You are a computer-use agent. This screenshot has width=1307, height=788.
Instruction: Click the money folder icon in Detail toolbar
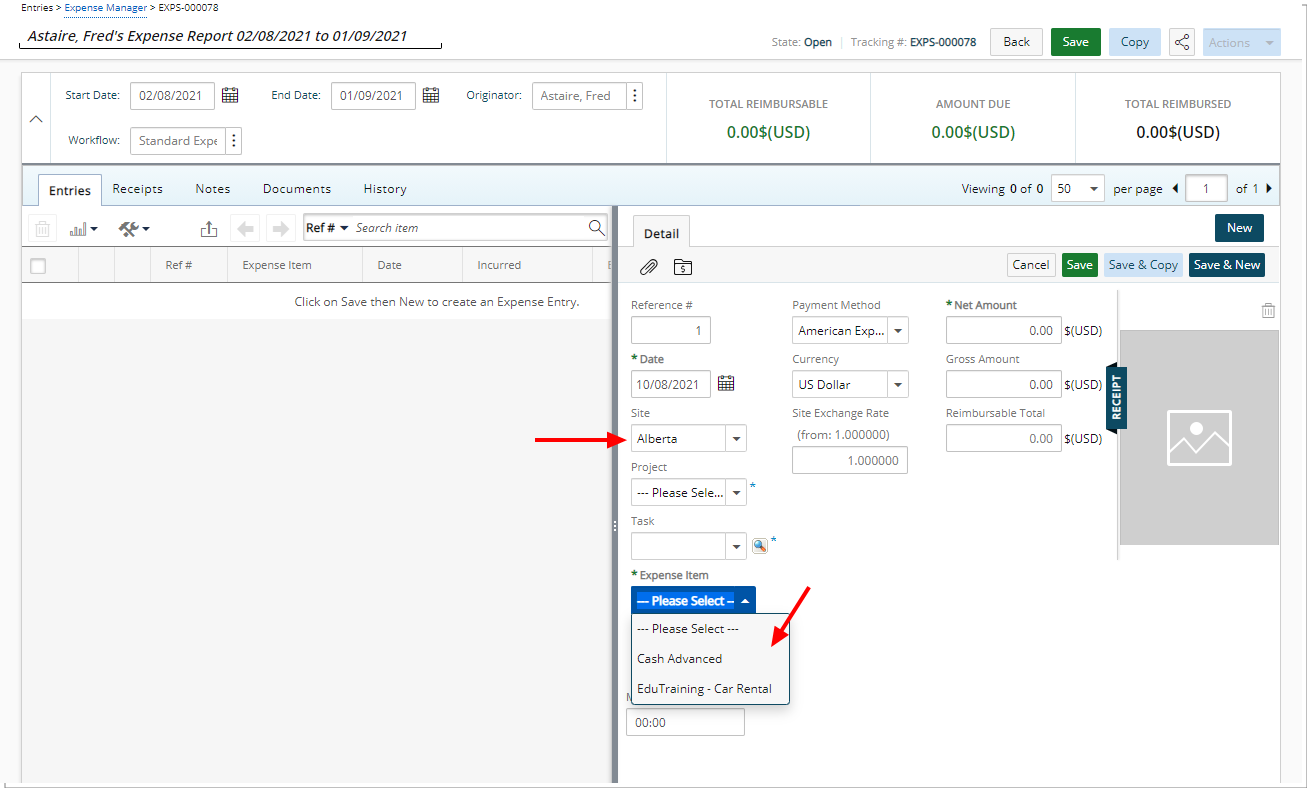click(x=683, y=267)
